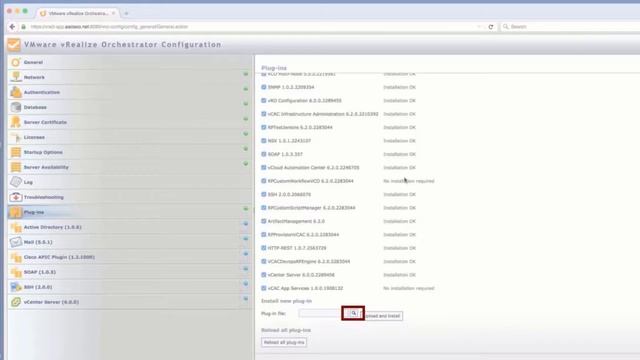Image resolution: width=640 pixels, height=360 pixels.
Task: Toggle vCloud Automation Center checkbox
Action: (264, 167)
